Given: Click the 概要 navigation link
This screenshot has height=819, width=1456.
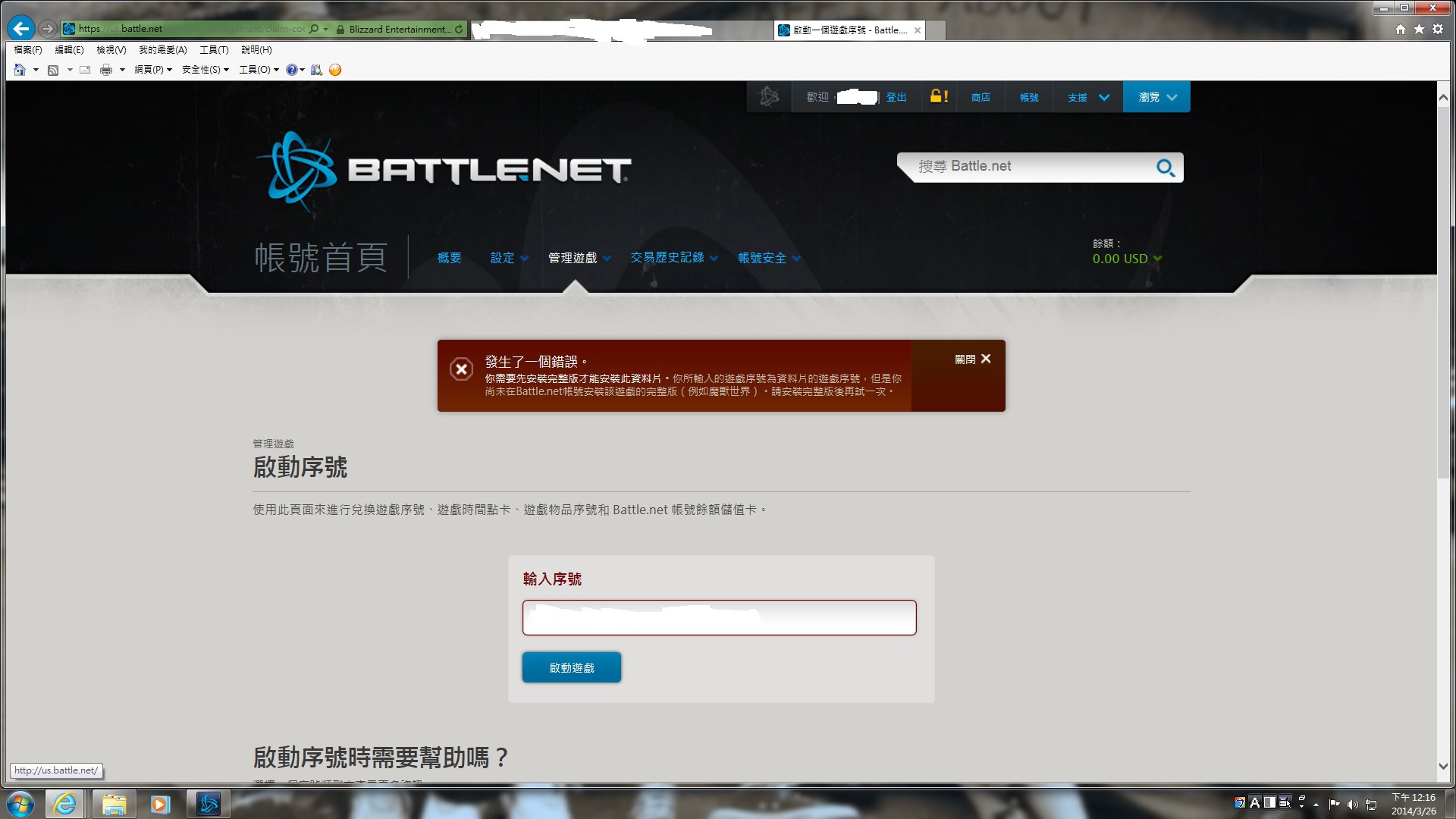Looking at the screenshot, I should (x=449, y=259).
